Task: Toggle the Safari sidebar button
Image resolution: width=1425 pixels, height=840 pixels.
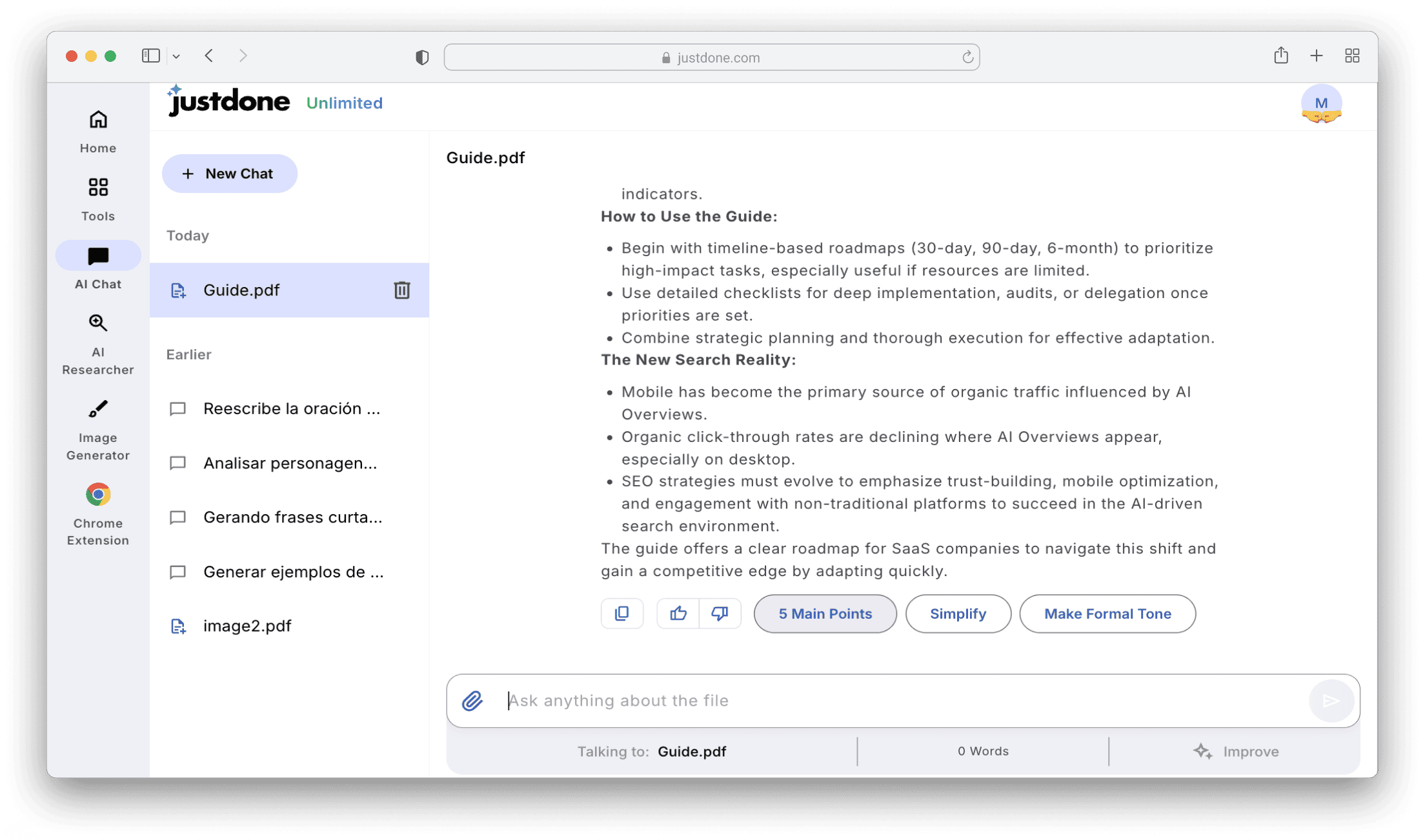Action: [x=150, y=56]
